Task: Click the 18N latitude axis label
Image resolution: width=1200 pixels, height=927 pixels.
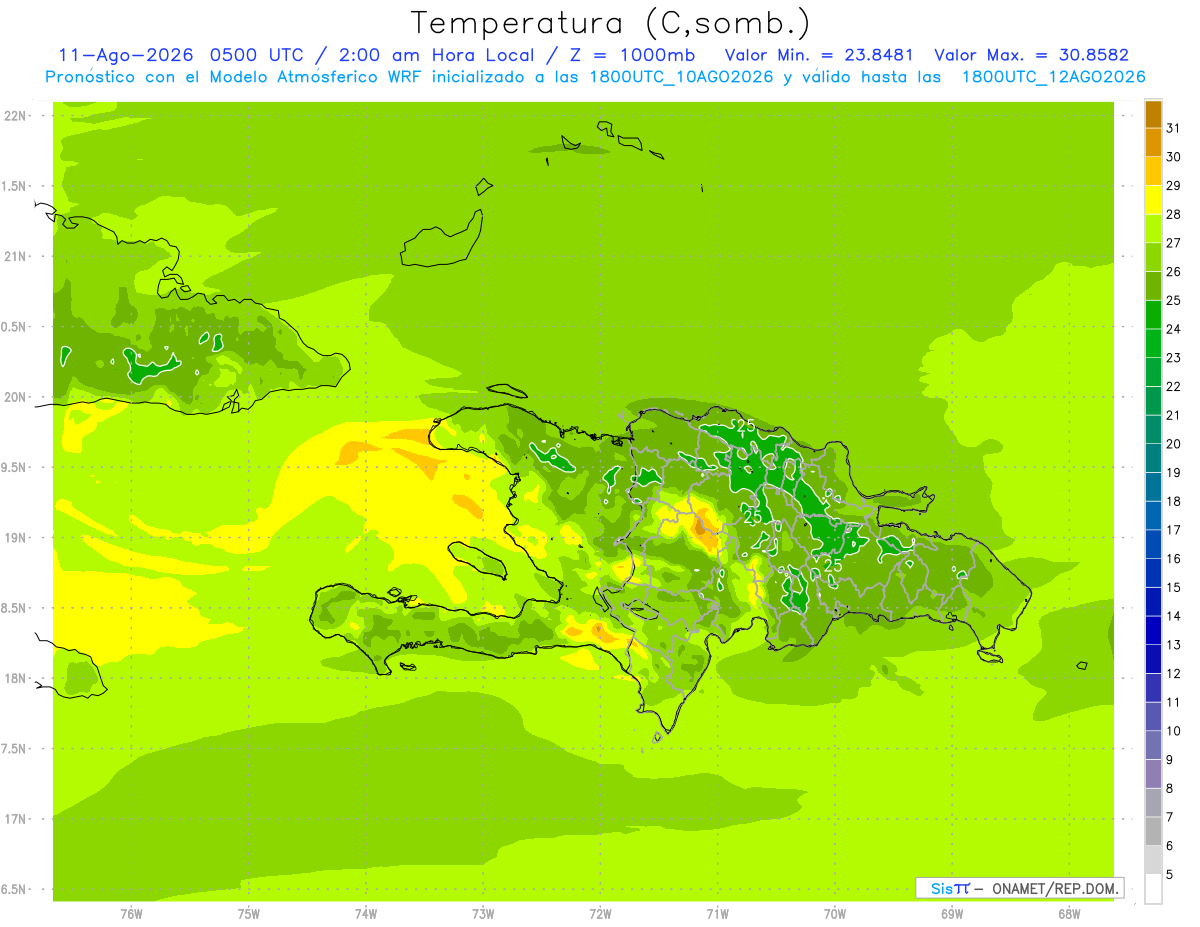Action: pos(15,678)
